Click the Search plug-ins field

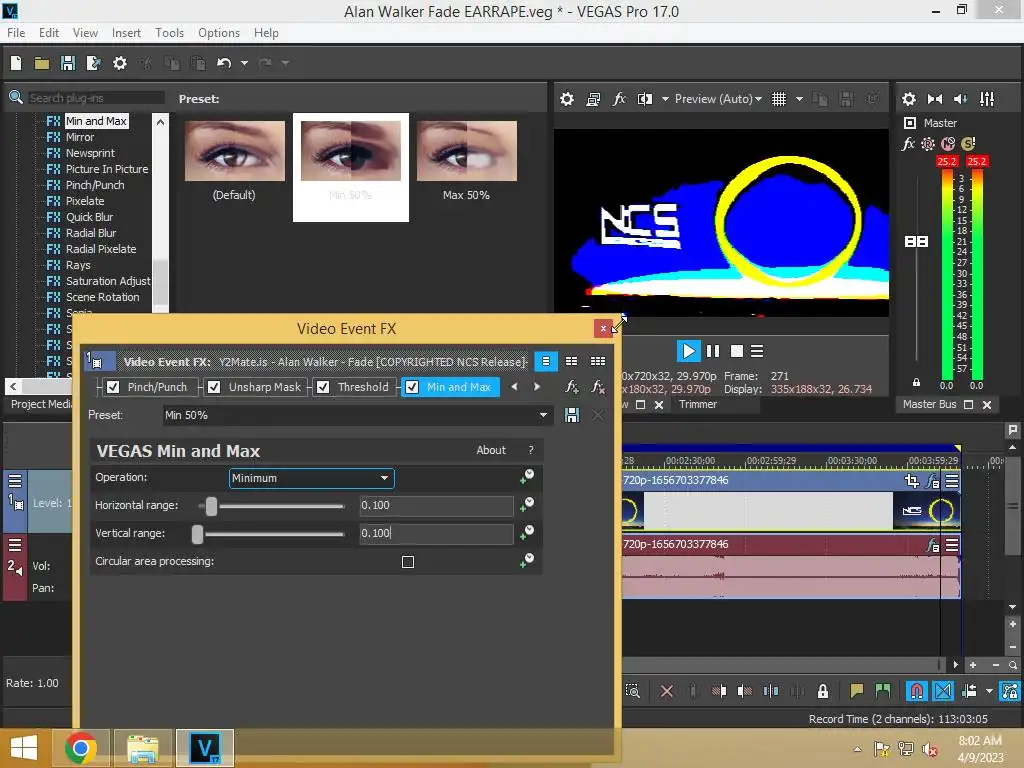pyautogui.click(x=95, y=98)
